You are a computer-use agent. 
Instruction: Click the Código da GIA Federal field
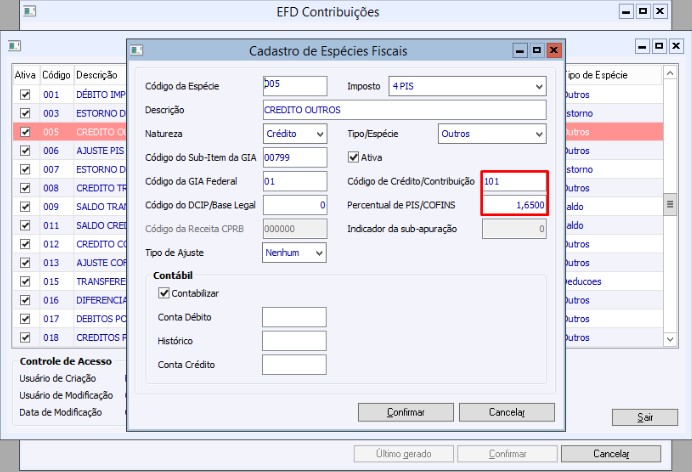pos(295,181)
